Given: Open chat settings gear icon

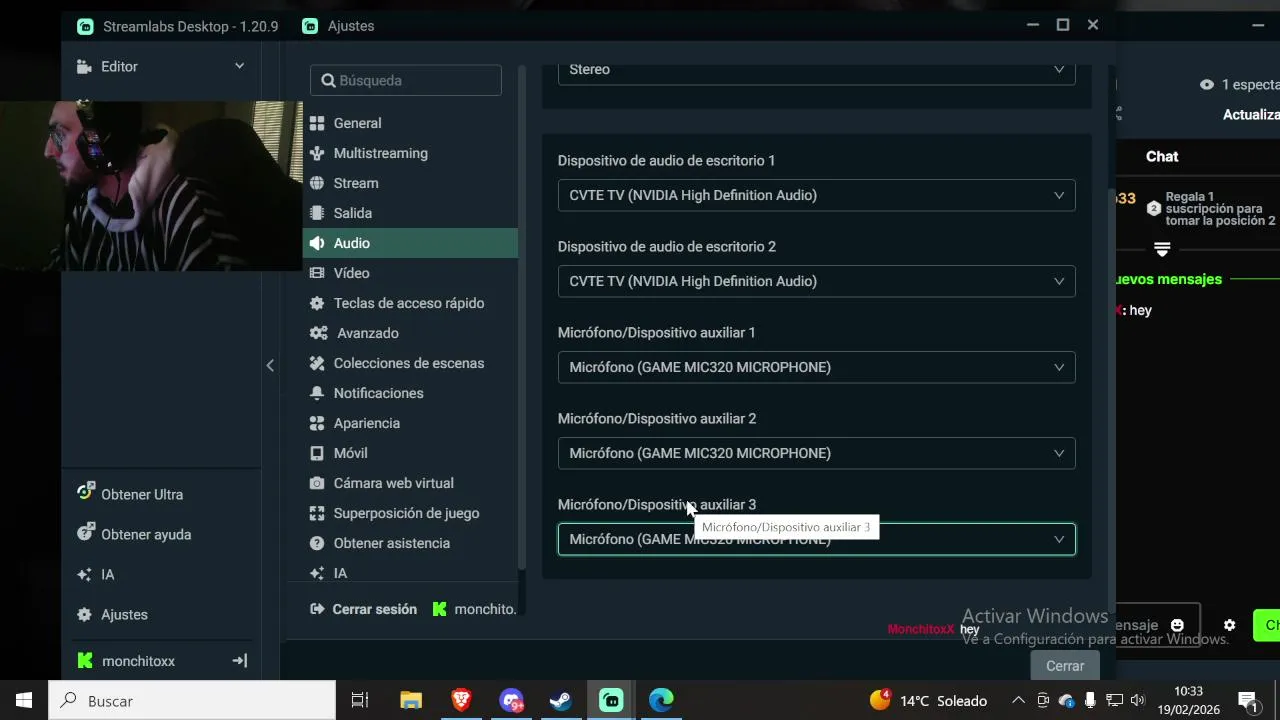Looking at the screenshot, I should 1229,625.
